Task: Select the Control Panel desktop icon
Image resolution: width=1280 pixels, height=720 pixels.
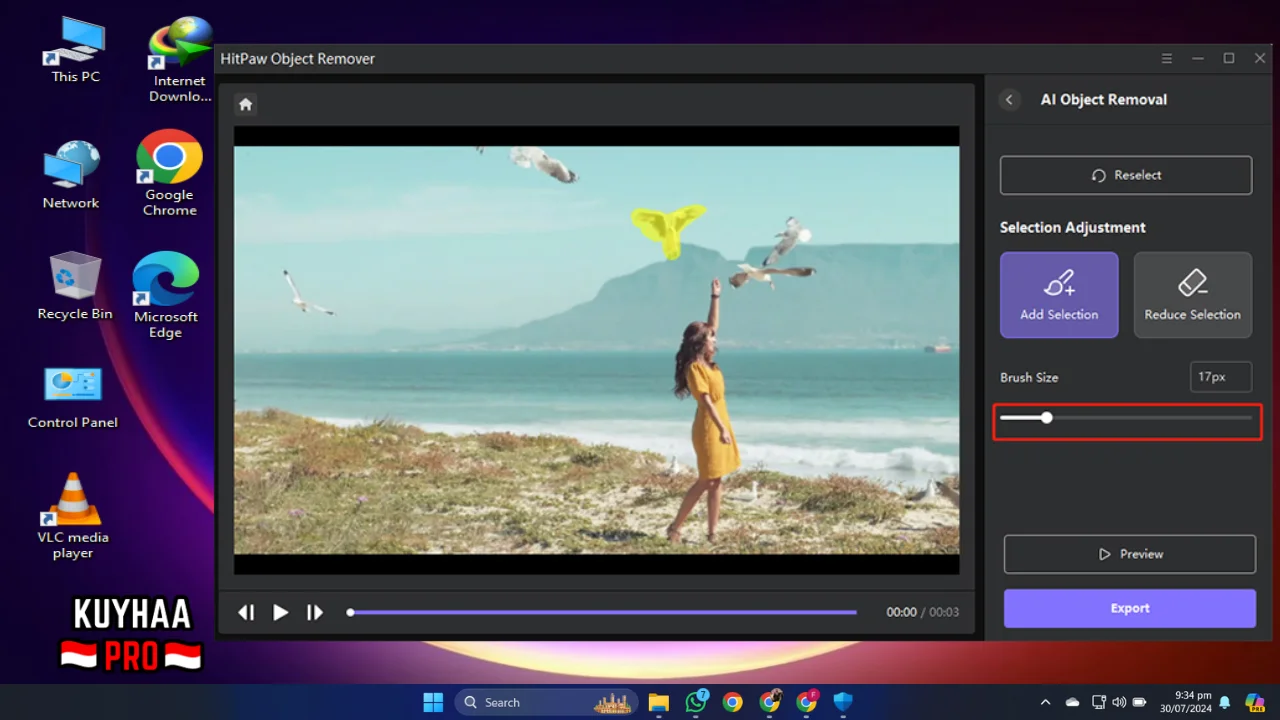Action: coord(73,397)
